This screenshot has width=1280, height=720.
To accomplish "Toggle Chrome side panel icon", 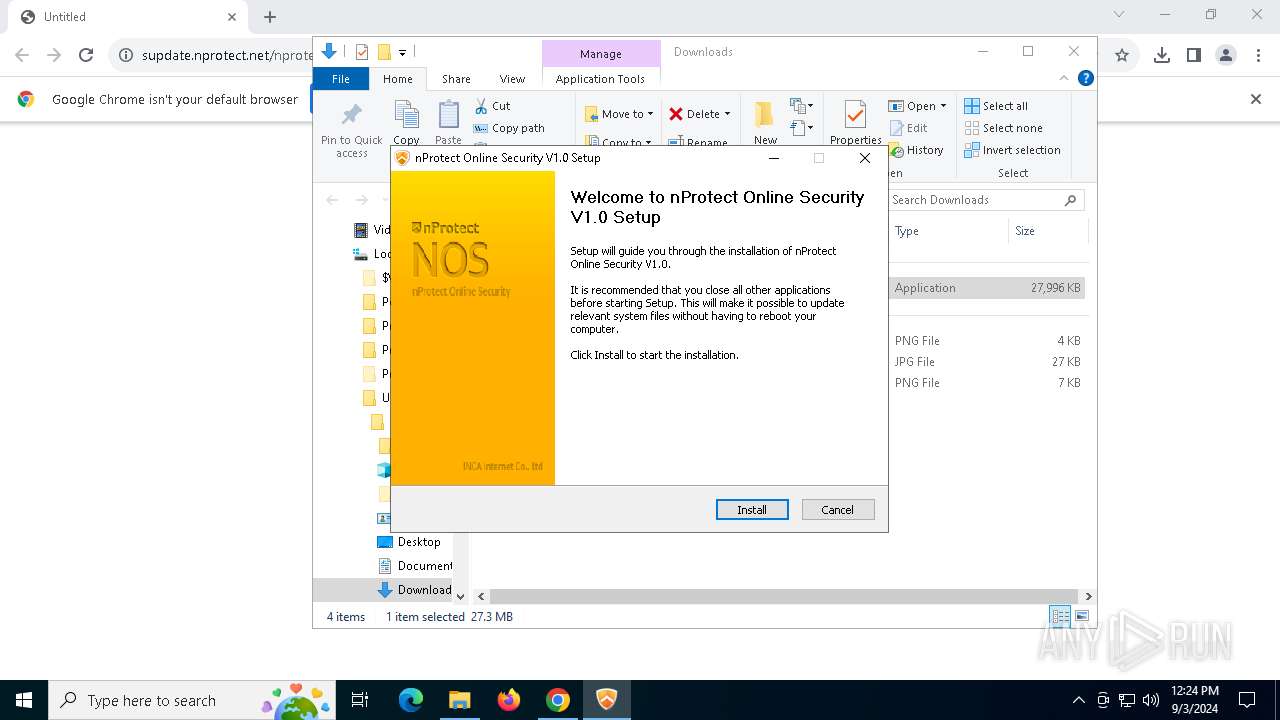I will (1194, 56).
